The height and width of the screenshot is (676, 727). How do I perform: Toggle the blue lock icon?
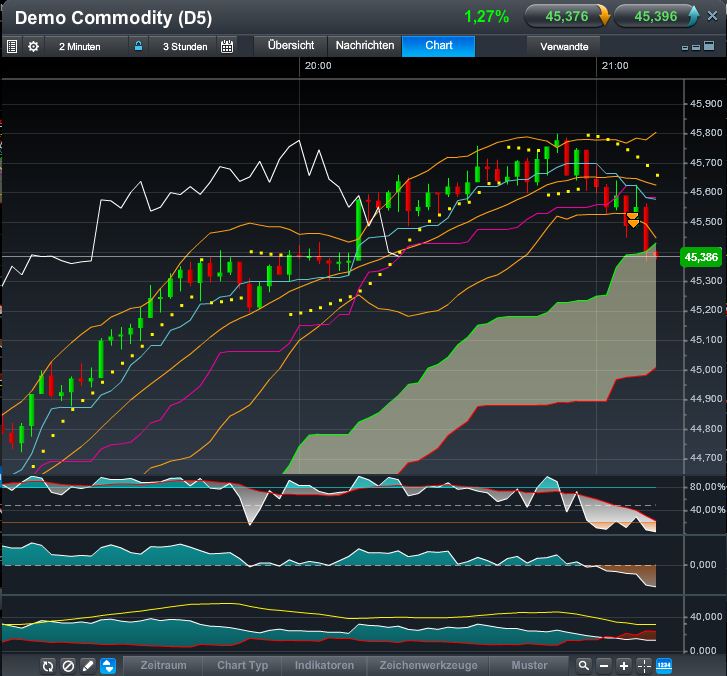(x=138, y=46)
